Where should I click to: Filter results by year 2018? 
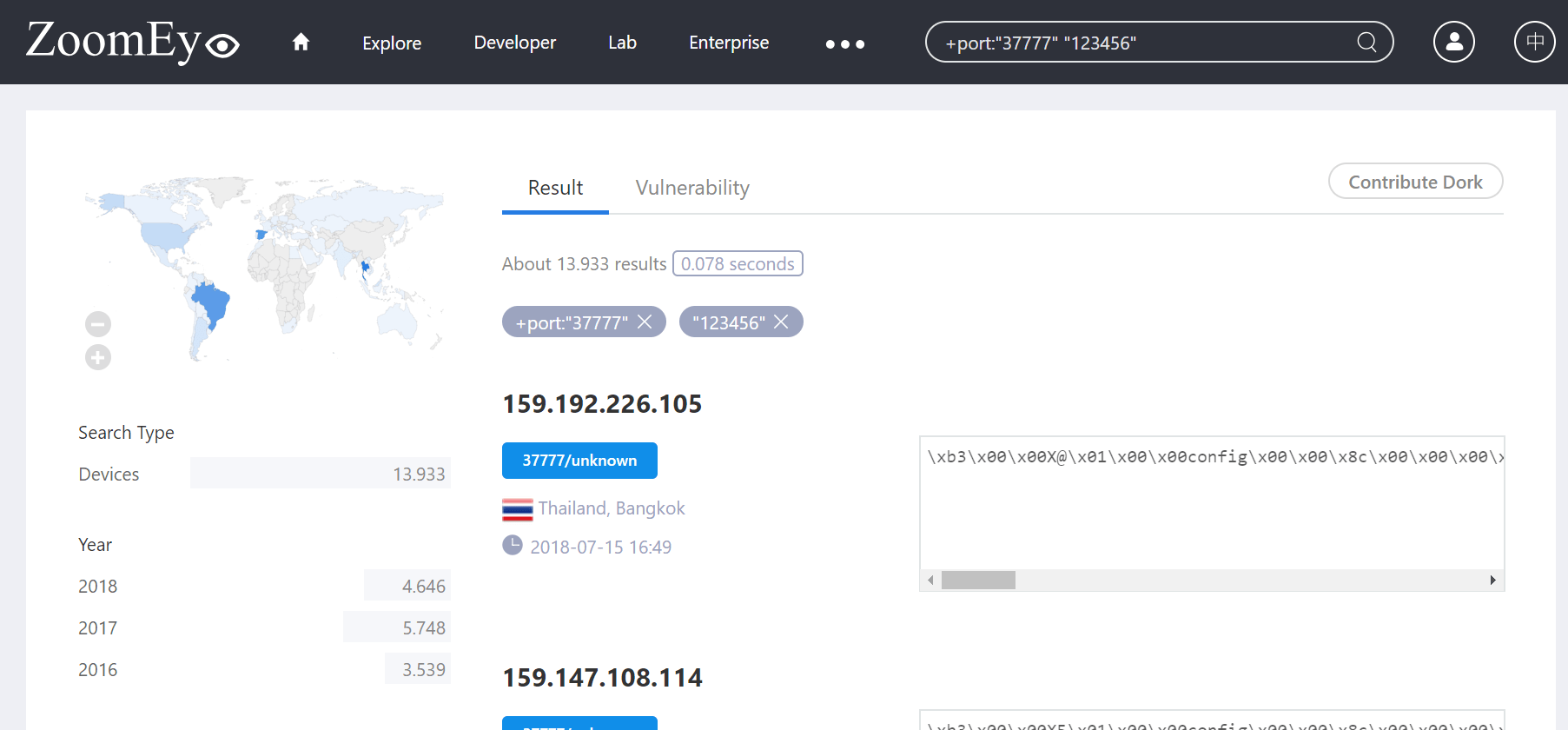[x=97, y=587]
